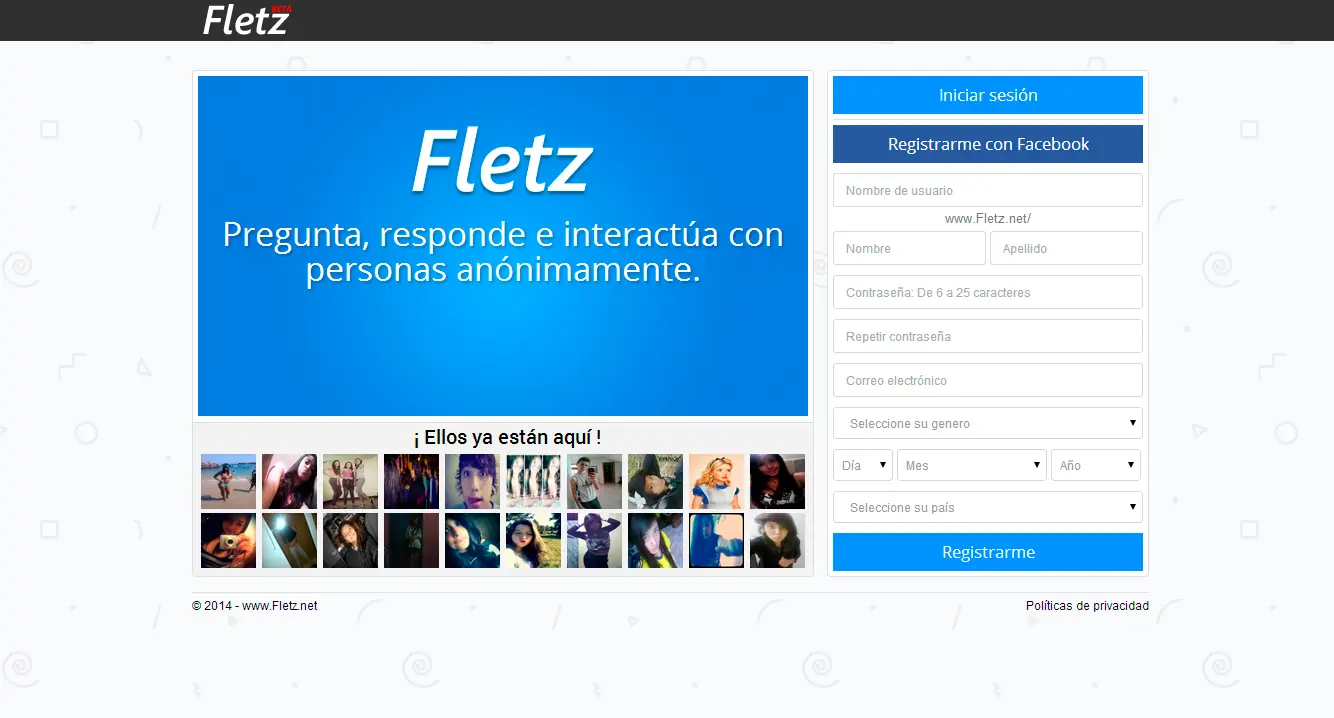Click the www.Fletz.net/ label under username
The image size is (1334, 718).
988,218
